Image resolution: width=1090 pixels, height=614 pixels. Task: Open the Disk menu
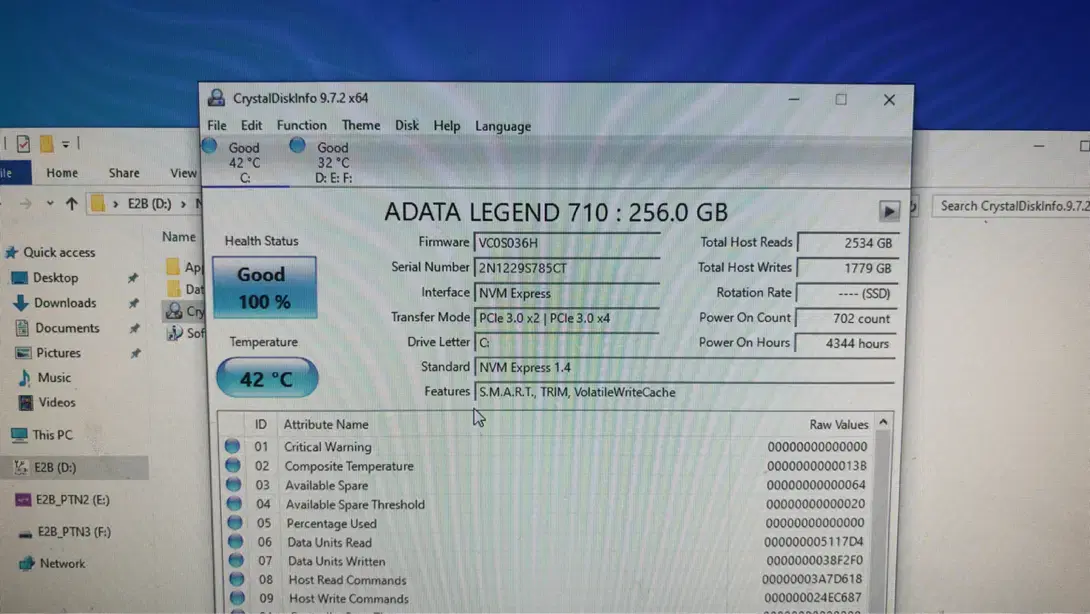click(407, 126)
